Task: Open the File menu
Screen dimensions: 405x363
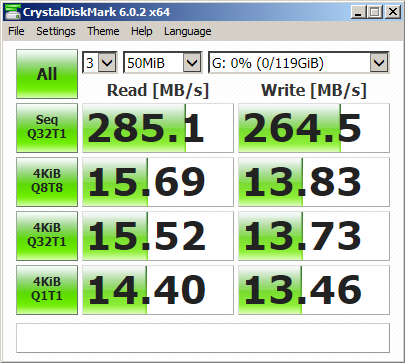Action: 16,31
